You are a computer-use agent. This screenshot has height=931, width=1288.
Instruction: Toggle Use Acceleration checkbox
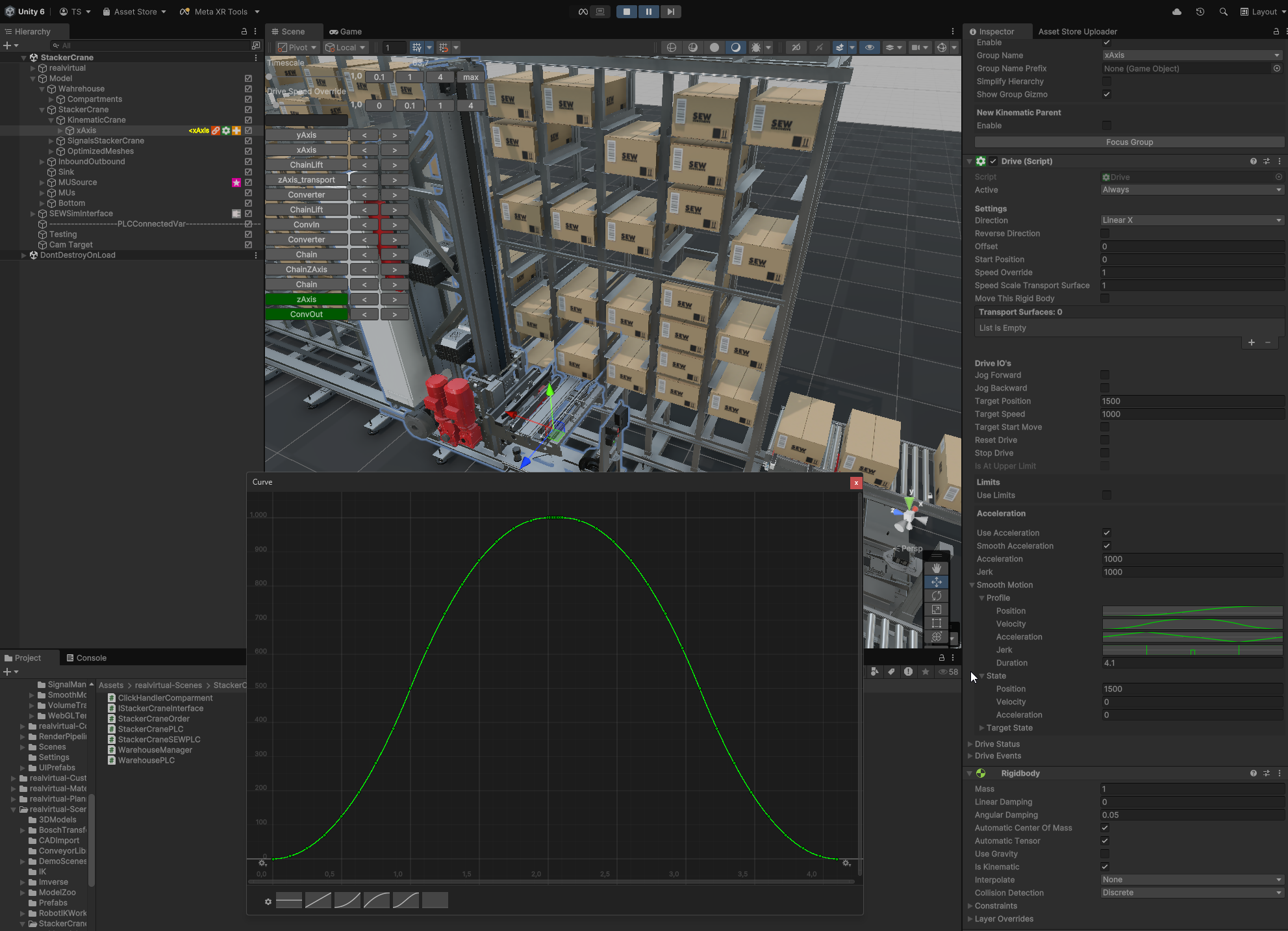[x=1106, y=533]
